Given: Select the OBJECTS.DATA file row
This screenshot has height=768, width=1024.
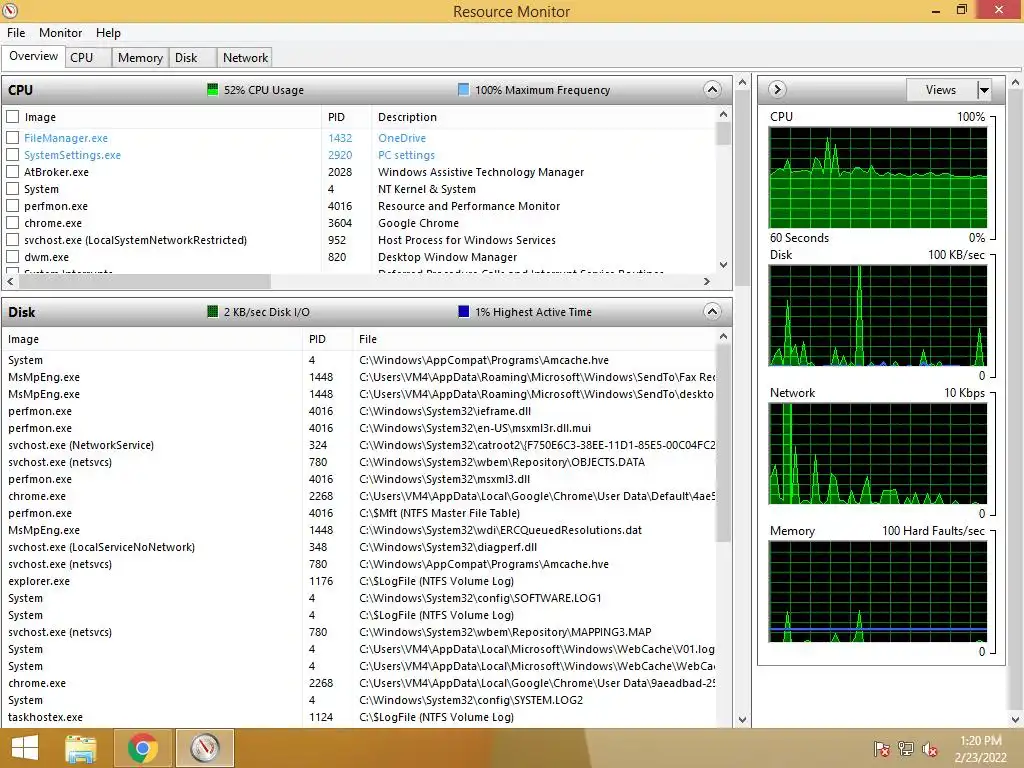Looking at the screenshot, I should 359,462.
